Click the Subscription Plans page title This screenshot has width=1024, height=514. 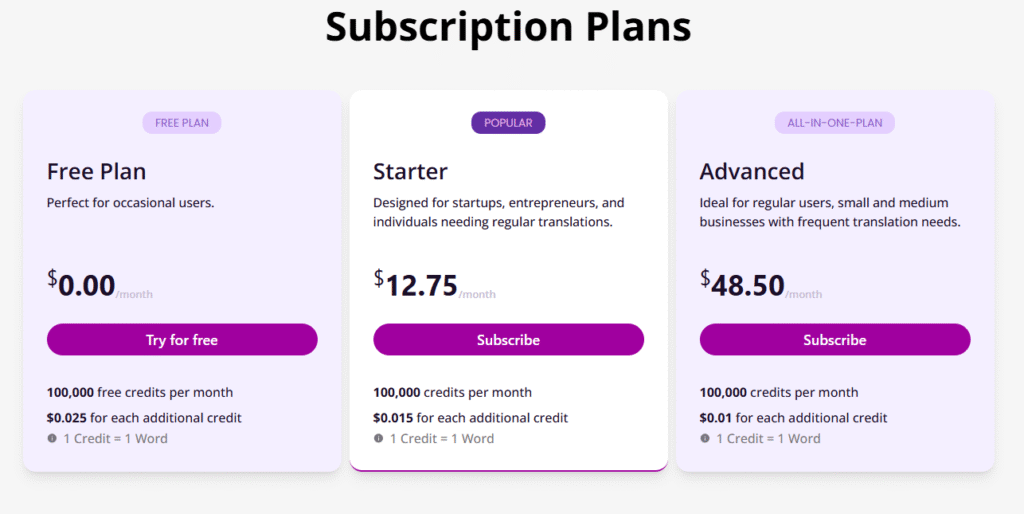click(509, 27)
